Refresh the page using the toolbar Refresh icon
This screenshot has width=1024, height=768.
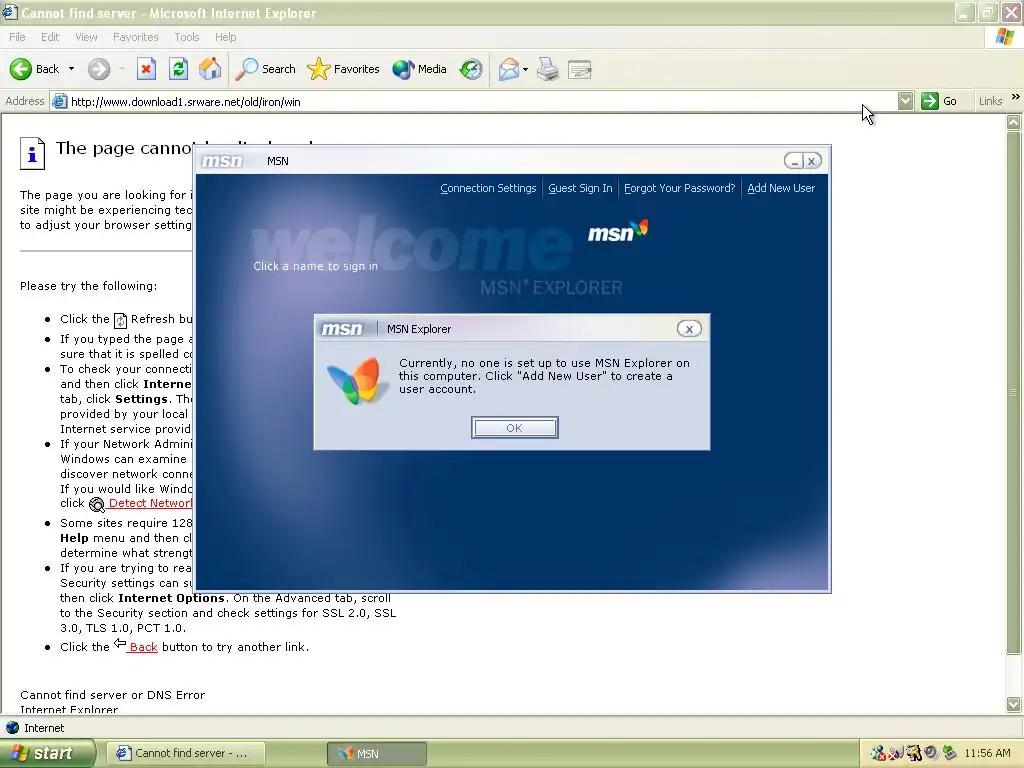pyautogui.click(x=178, y=69)
